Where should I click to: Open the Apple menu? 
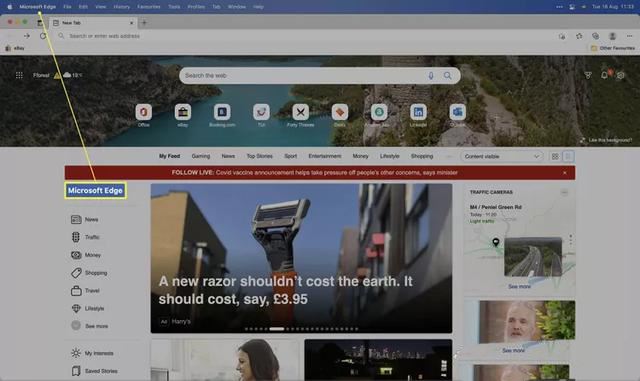pyautogui.click(x=9, y=7)
